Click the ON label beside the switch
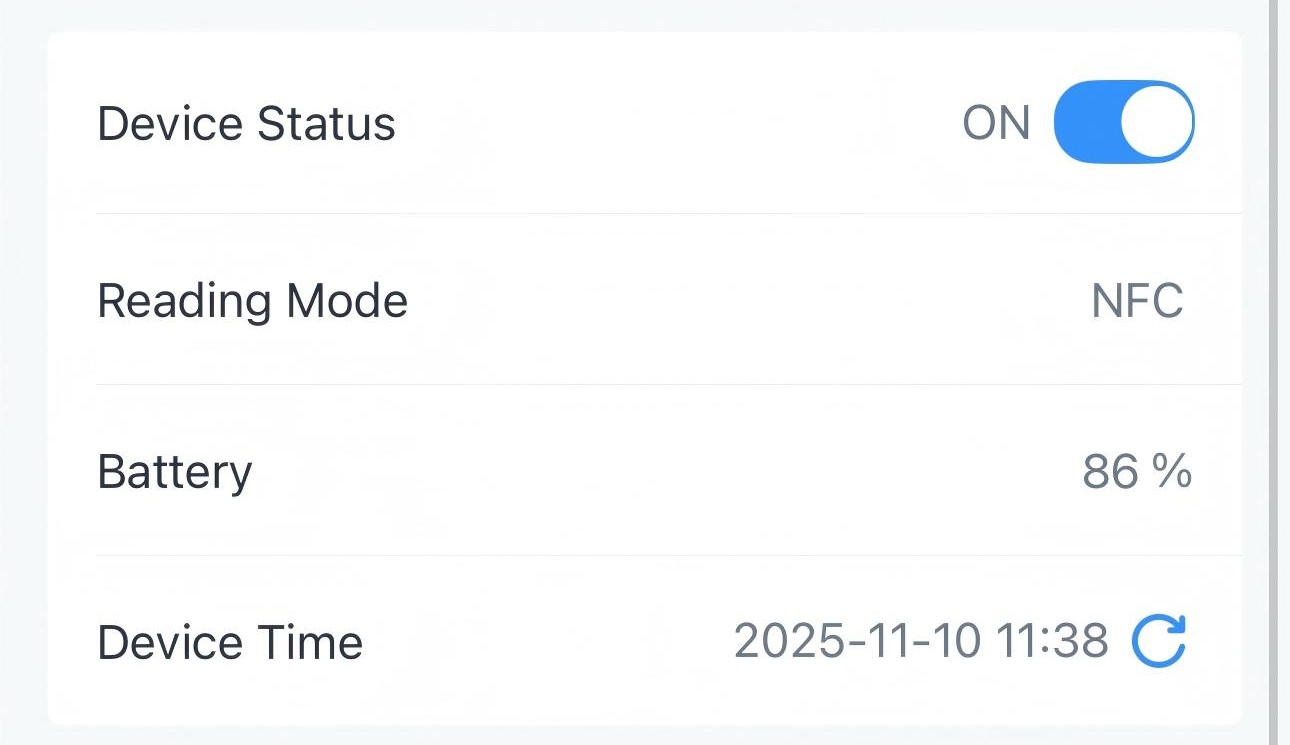1290x745 pixels. coord(996,123)
